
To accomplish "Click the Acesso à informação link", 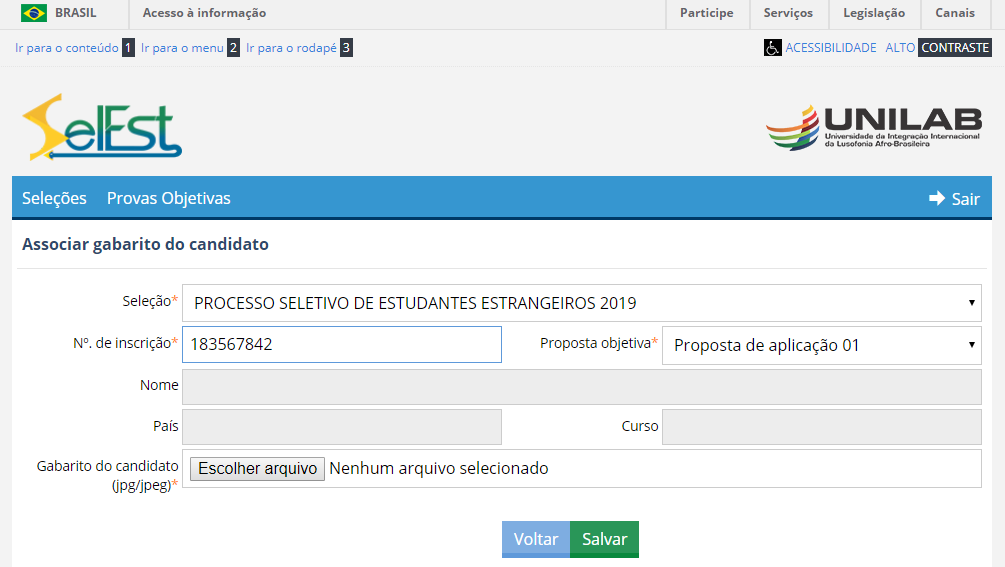I will (x=204, y=13).
